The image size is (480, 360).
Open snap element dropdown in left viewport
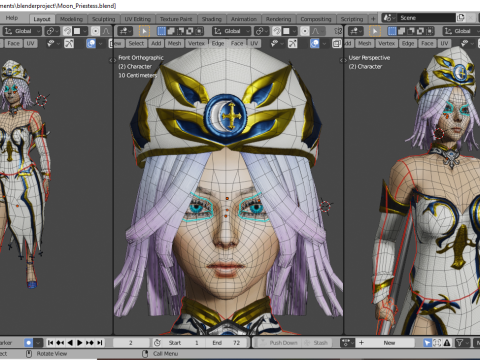click(80, 31)
